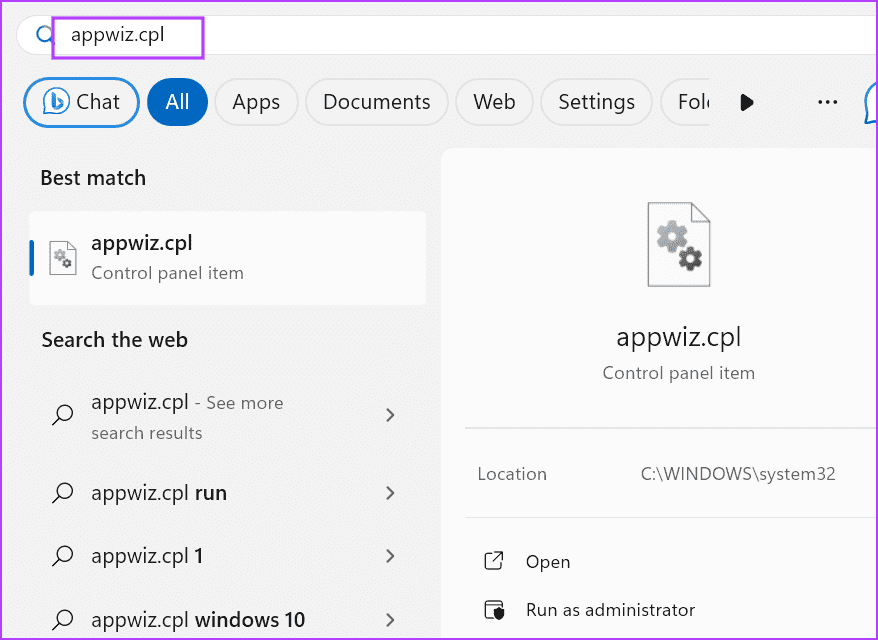Switch to the Web filter tab
The width and height of the screenshot is (878, 640).
(494, 102)
